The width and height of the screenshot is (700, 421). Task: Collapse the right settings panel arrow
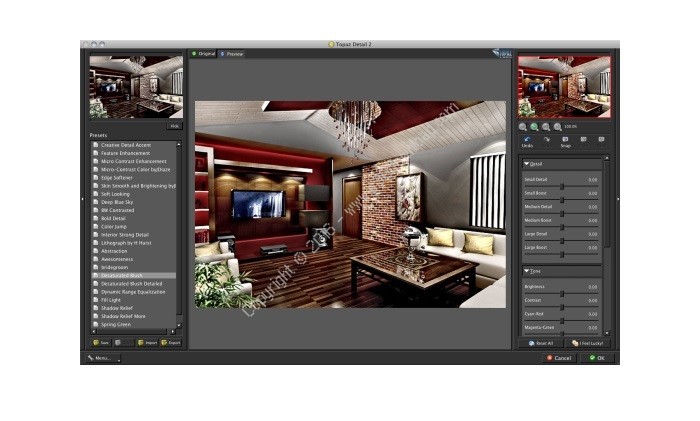point(618,199)
